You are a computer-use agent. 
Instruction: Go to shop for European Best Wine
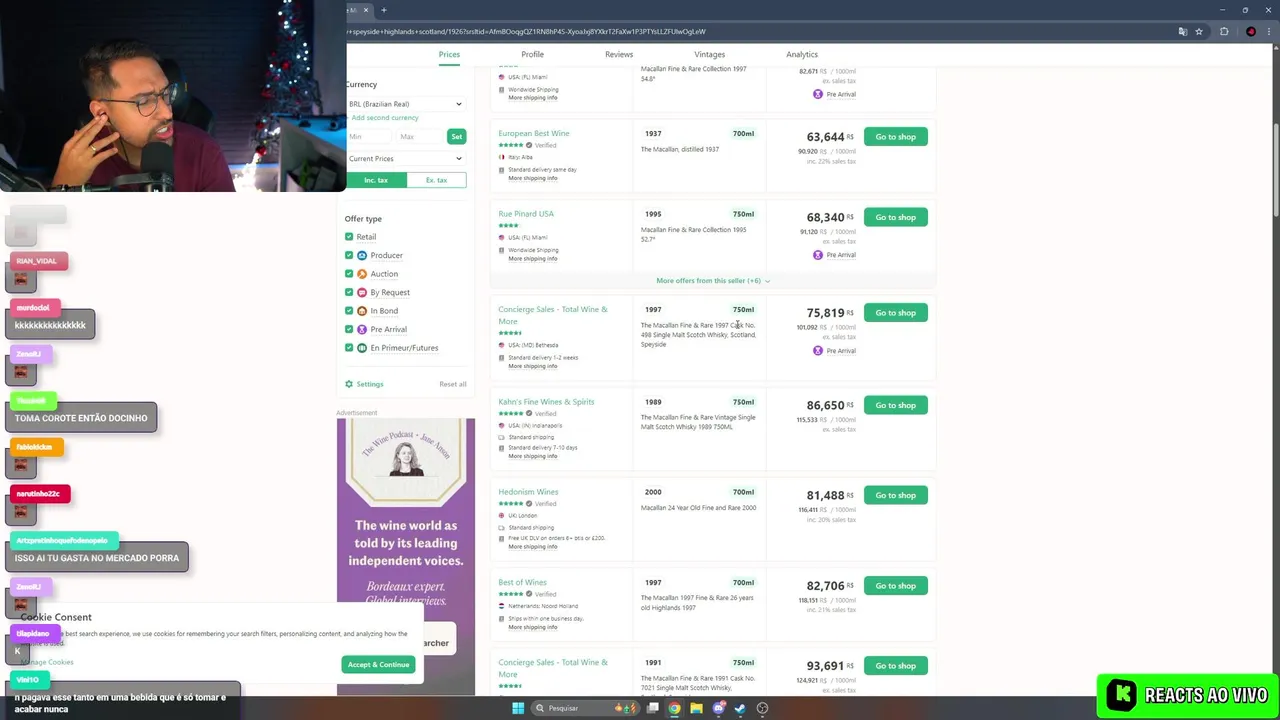pos(895,137)
